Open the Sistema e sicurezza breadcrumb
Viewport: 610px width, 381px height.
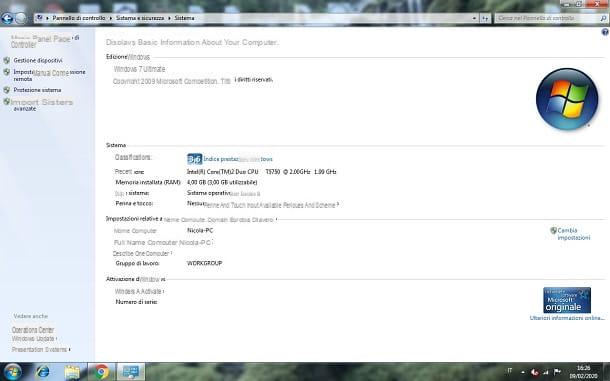click(x=140, y=18)
